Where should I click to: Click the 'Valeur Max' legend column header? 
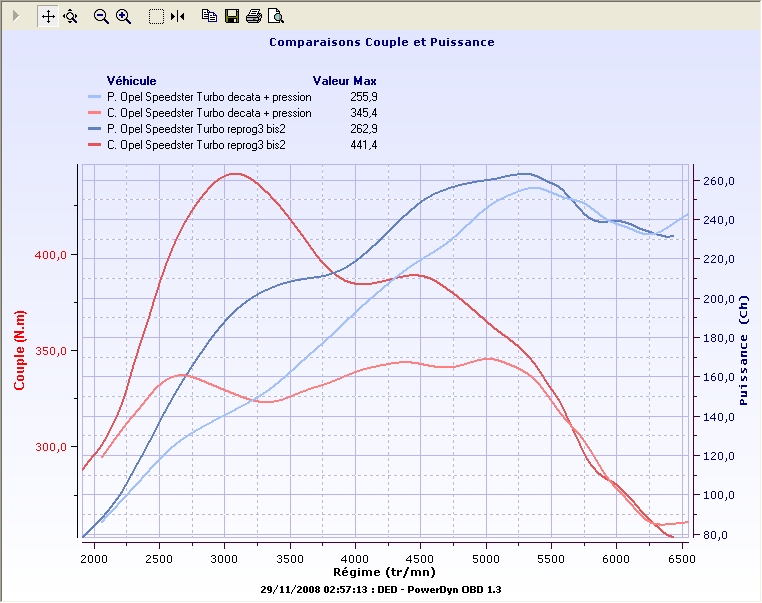344,81
